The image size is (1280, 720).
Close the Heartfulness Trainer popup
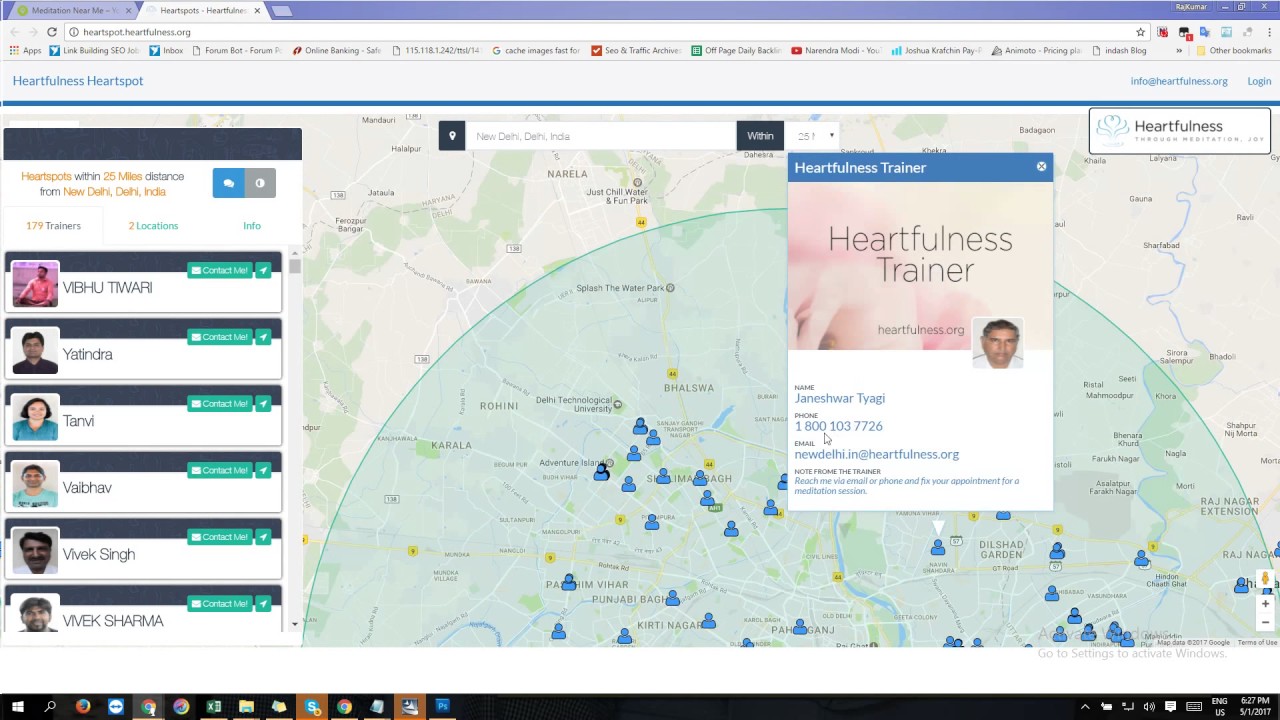click(x=1041, y=167)
